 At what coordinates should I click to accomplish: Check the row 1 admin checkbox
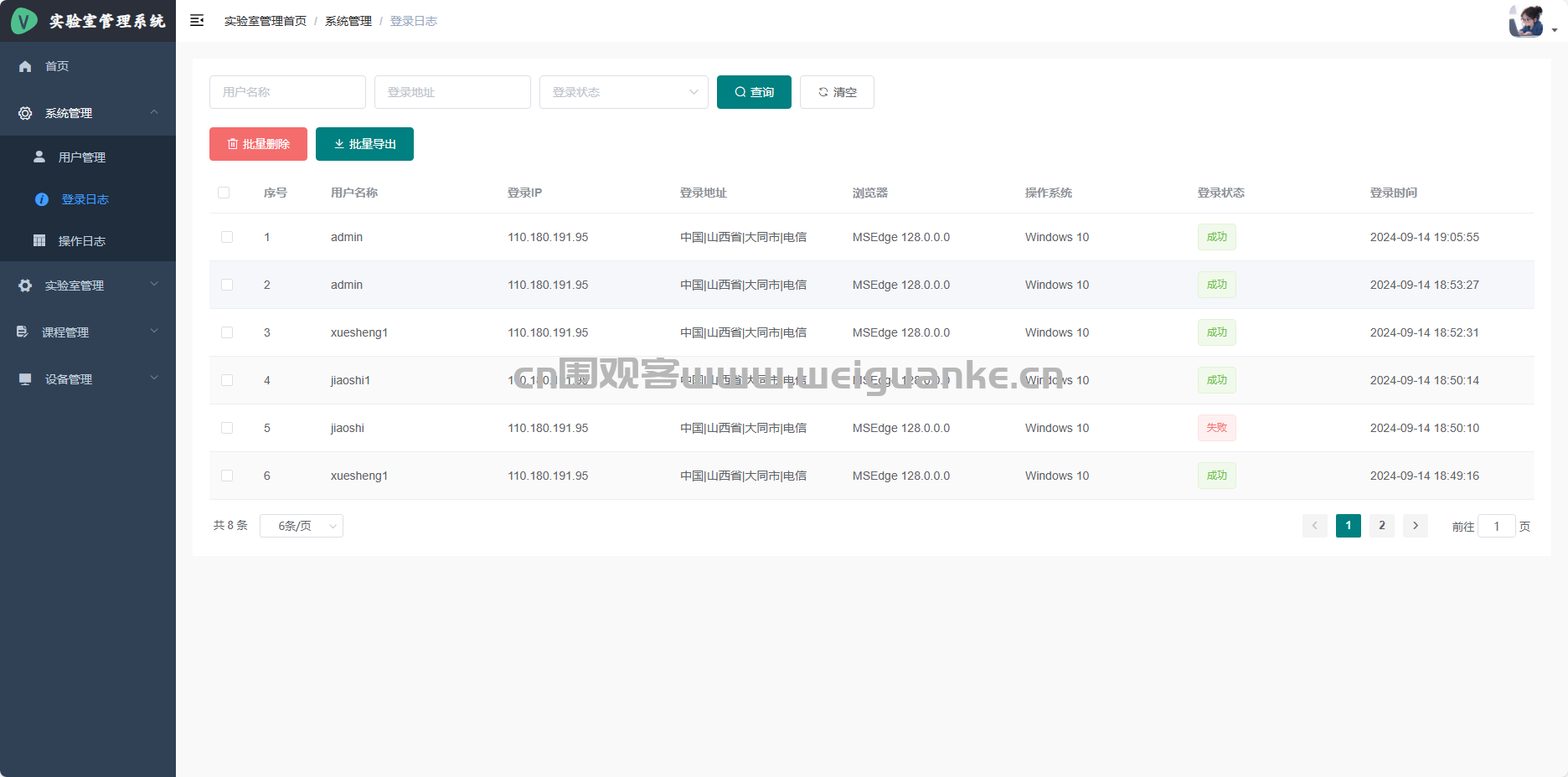pyautogui.click(x=227, y=237)
